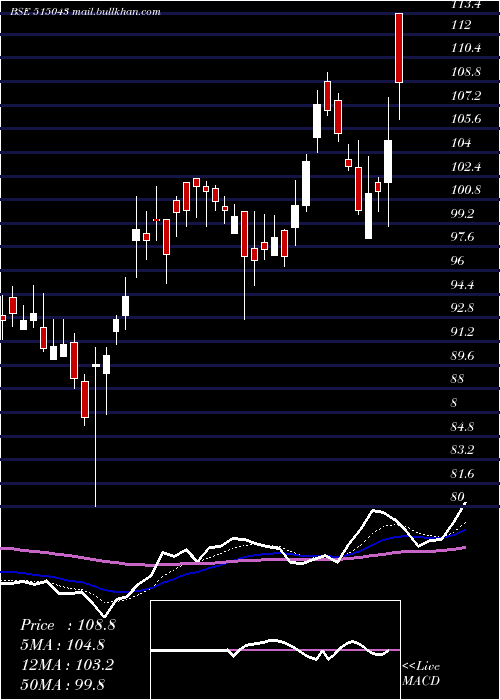This screenshot has width=500, height=700.
Task: Select the 97.6 price axis label
Action: tap(463, 237)
